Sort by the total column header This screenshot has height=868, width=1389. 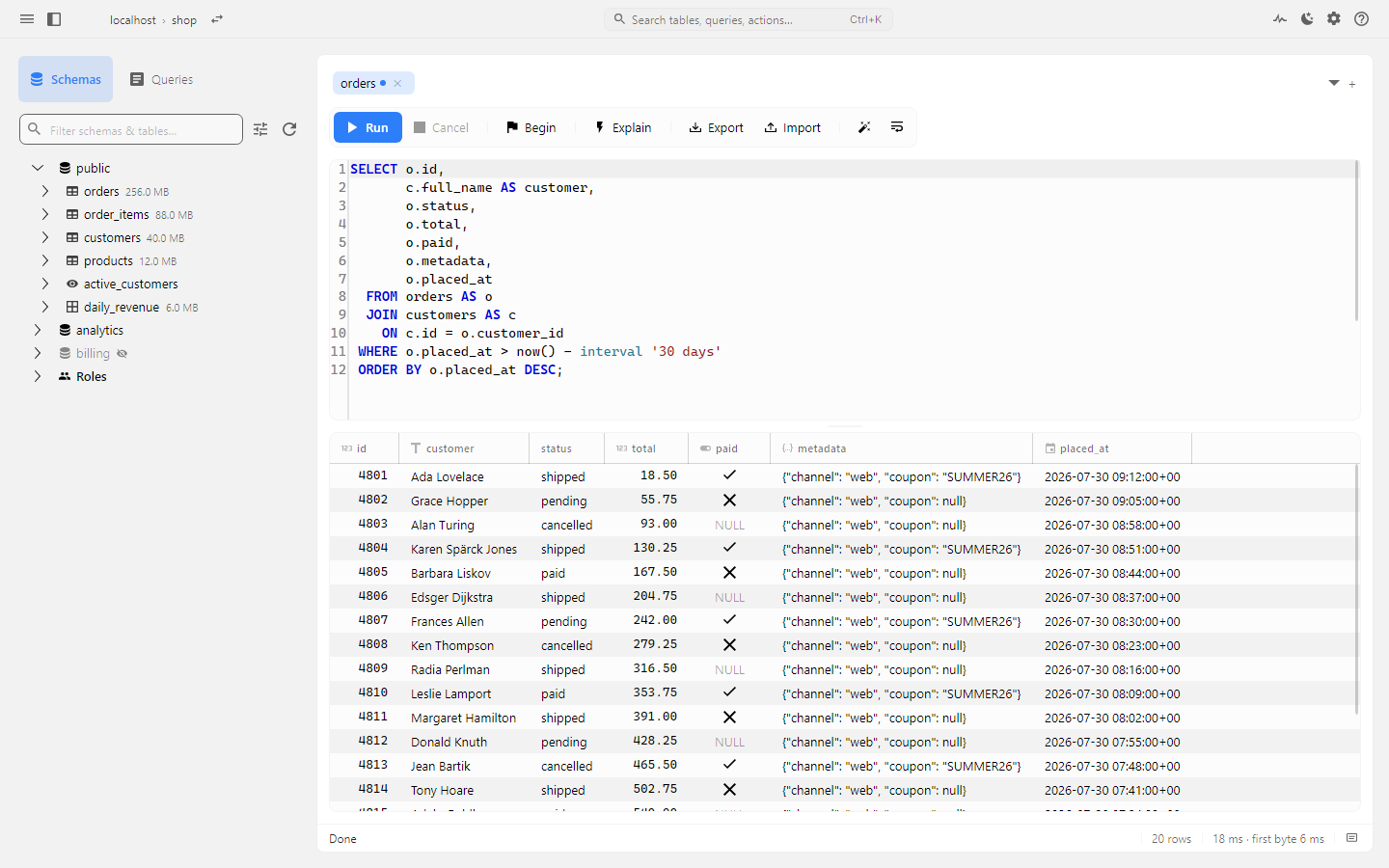click(x=646, y=448)
